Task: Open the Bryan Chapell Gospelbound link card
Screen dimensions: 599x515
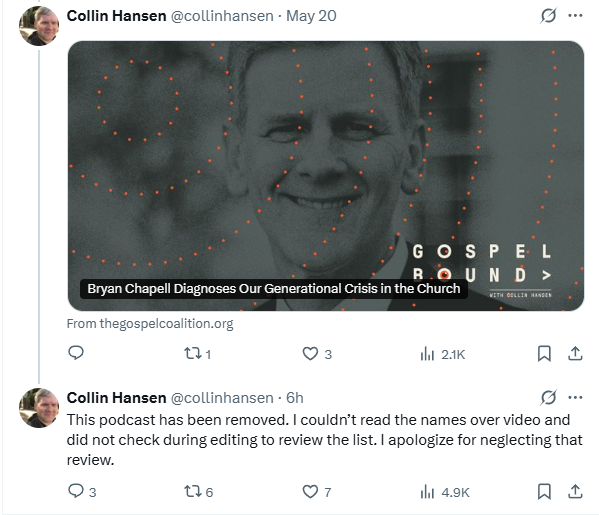Action: pyautogui.click(x=325, y=176)
